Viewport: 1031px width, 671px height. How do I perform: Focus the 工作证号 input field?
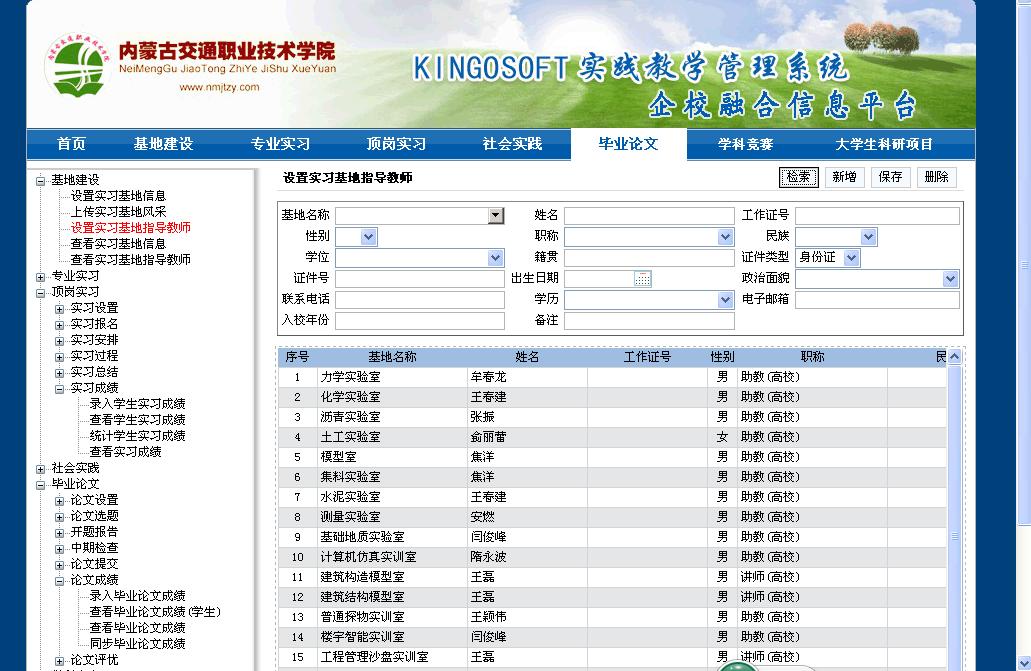click(877, 216)
